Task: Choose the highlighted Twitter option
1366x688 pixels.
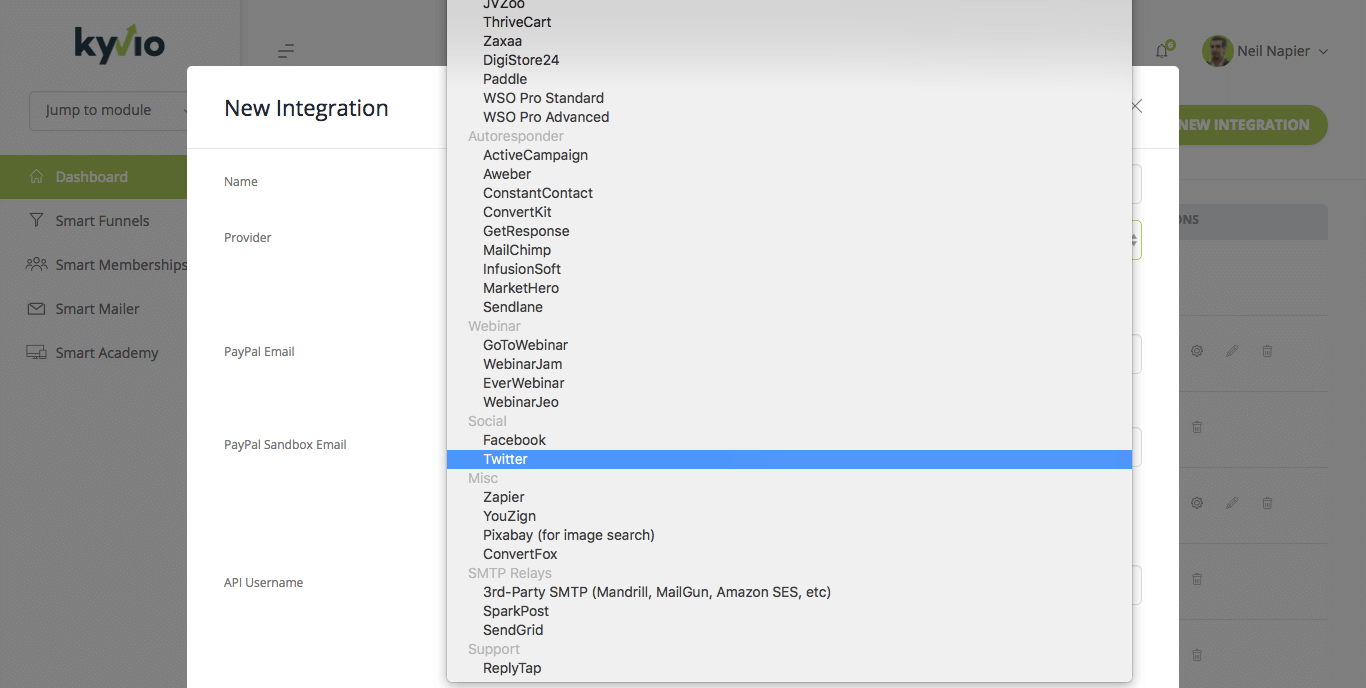Action: click(x=789, y=459)
